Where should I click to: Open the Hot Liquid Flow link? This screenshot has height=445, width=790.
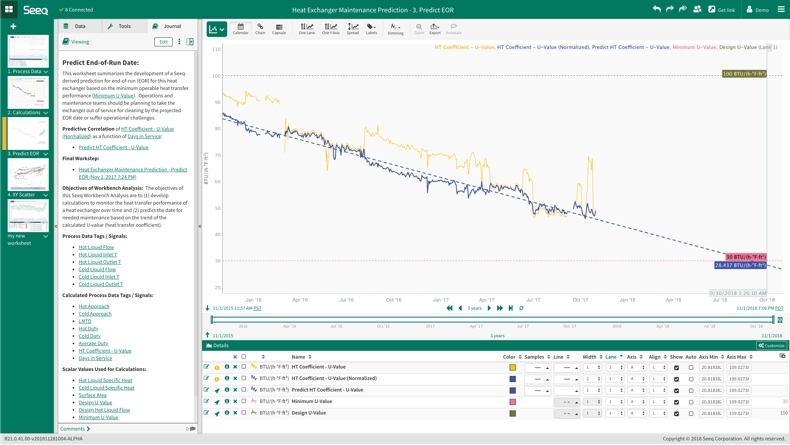click(96, 247)
